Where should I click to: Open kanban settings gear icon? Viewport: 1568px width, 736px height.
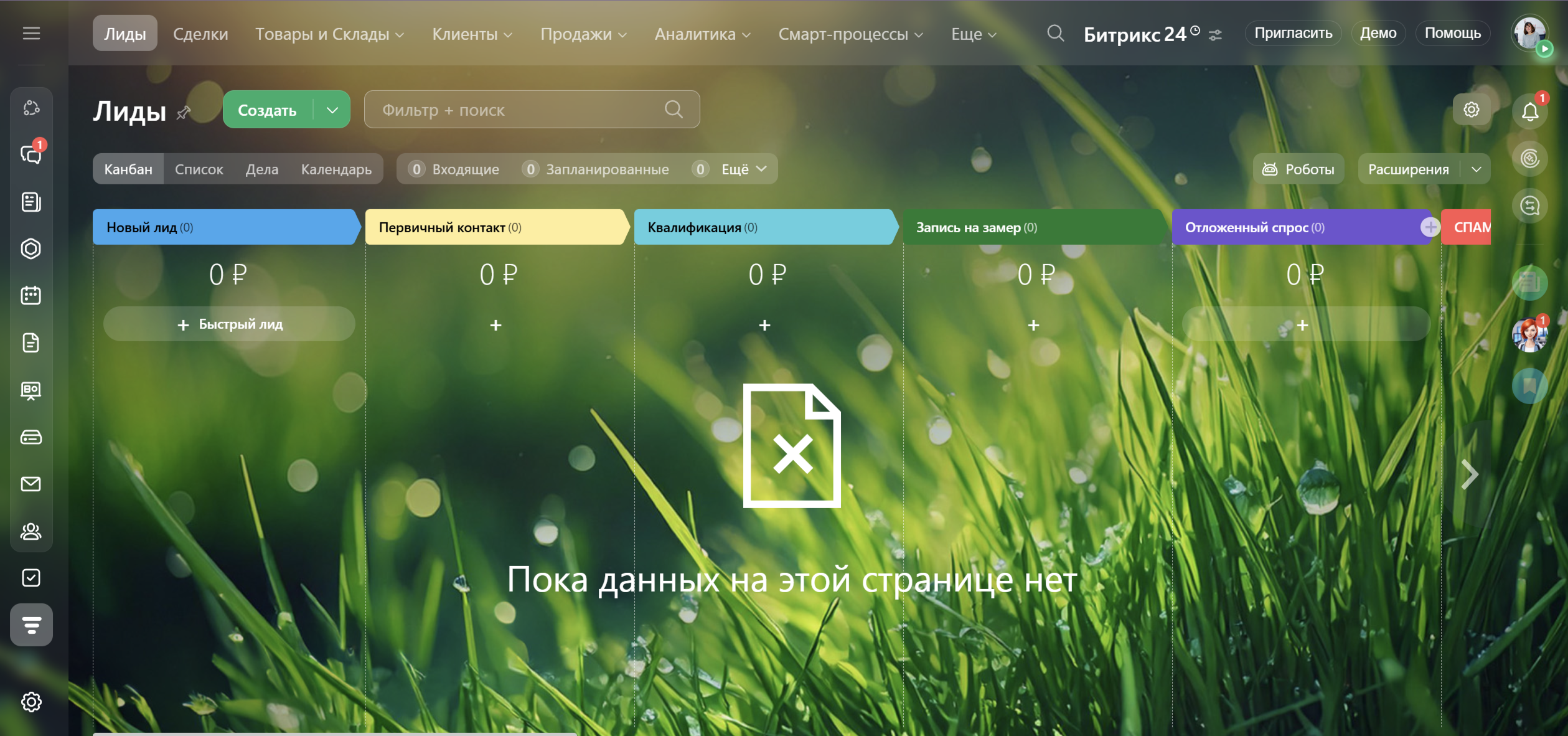(x=1471, y=110)
